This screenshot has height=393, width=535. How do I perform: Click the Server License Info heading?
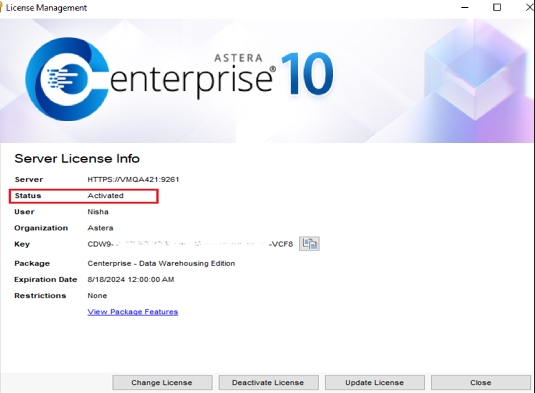tap(77, 159)
